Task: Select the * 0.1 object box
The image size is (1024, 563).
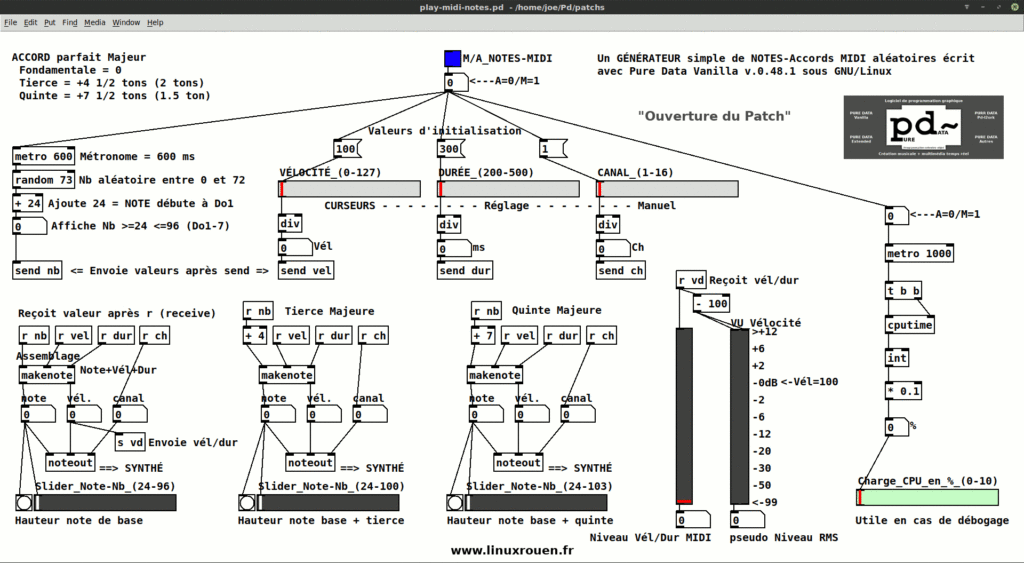Action: [904, 391]
